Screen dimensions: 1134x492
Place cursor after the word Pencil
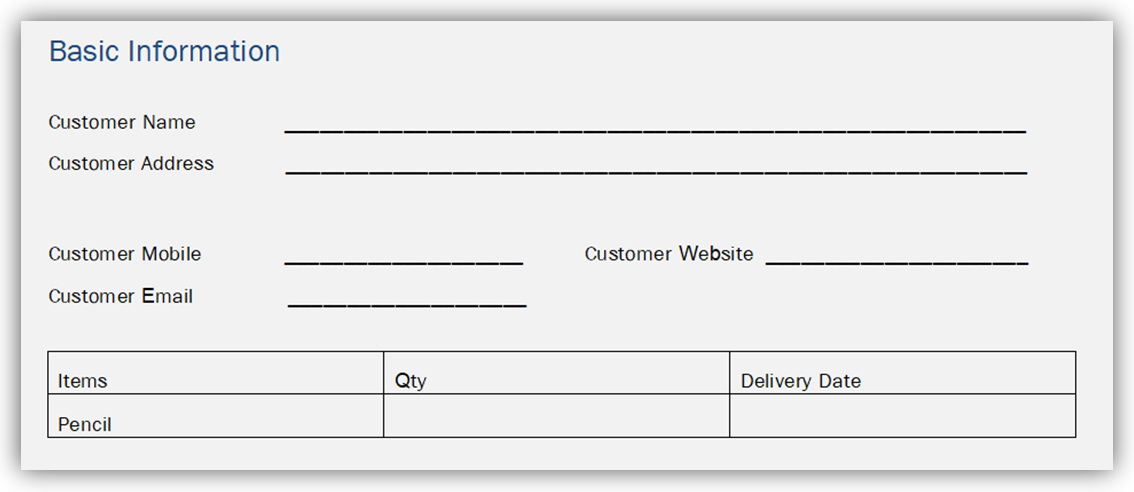114,425
